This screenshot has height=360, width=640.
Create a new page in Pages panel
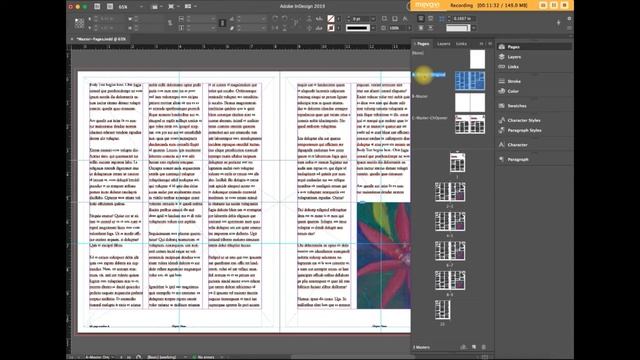[474, 347]
